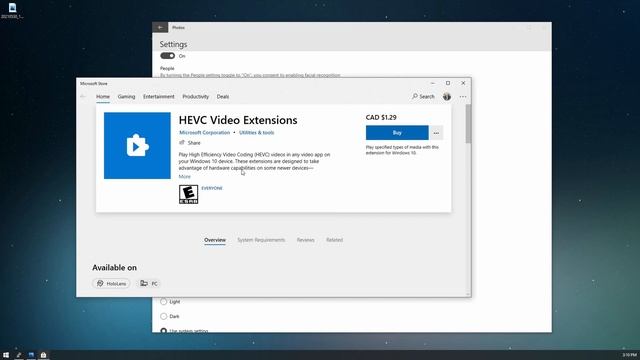Open the Search in Microsoft Store
The width and height of the screenshot is (640, 360).
(423, 96)
